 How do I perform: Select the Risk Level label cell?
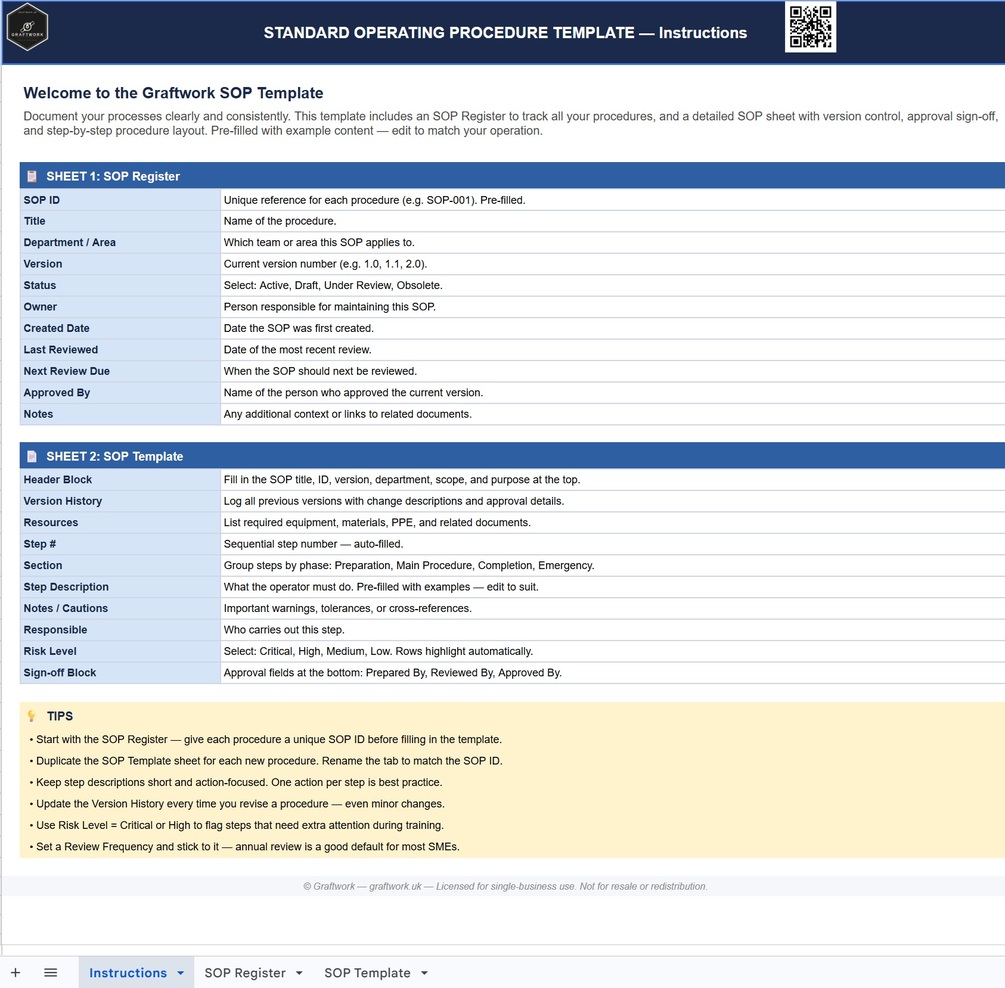[120, 651]
